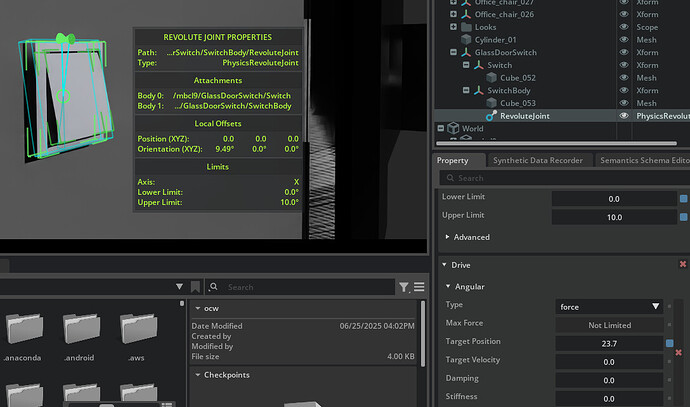Click the Target Velocity value field
This screenshot has width=690, height=407.
pos(609,362)
